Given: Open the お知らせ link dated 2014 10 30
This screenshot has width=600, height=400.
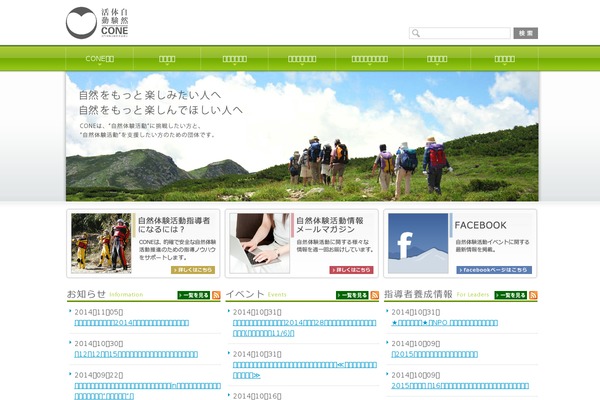Looking at the screenshot, I should (x=136, y=354).
